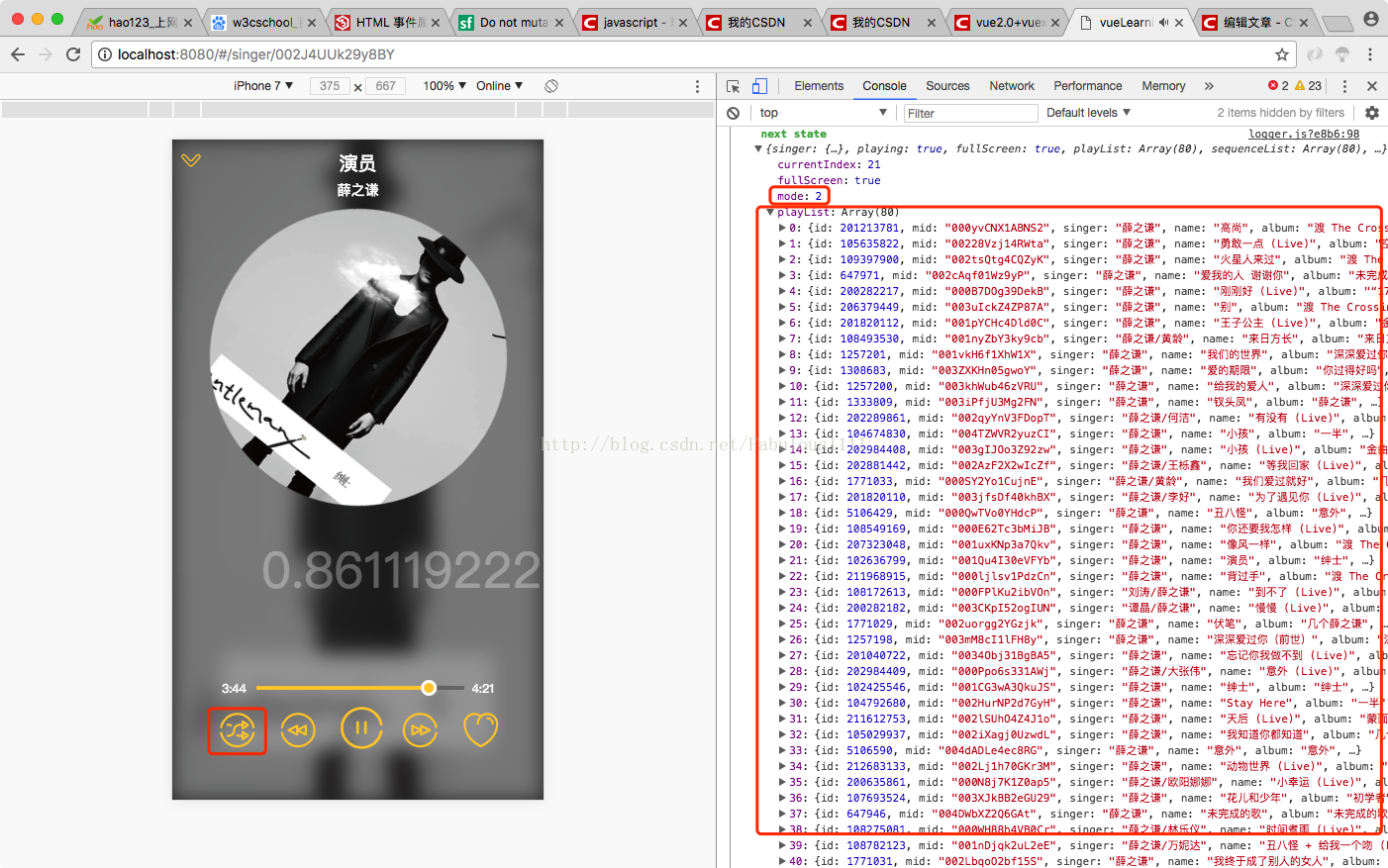Go back in browser history

pyautogui.click(x=18, y=54)
